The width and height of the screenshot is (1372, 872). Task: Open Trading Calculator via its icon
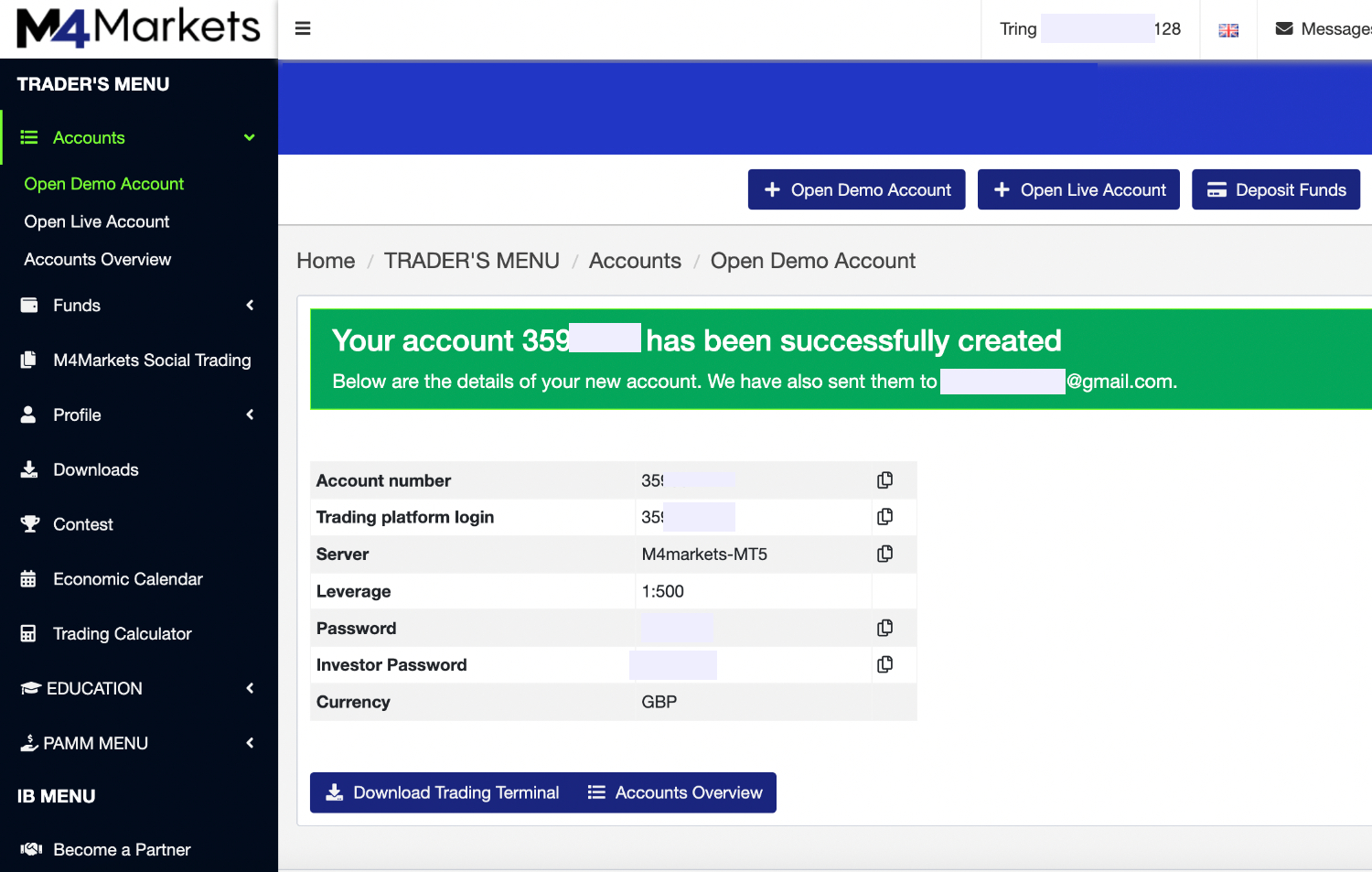click(30, 633)
